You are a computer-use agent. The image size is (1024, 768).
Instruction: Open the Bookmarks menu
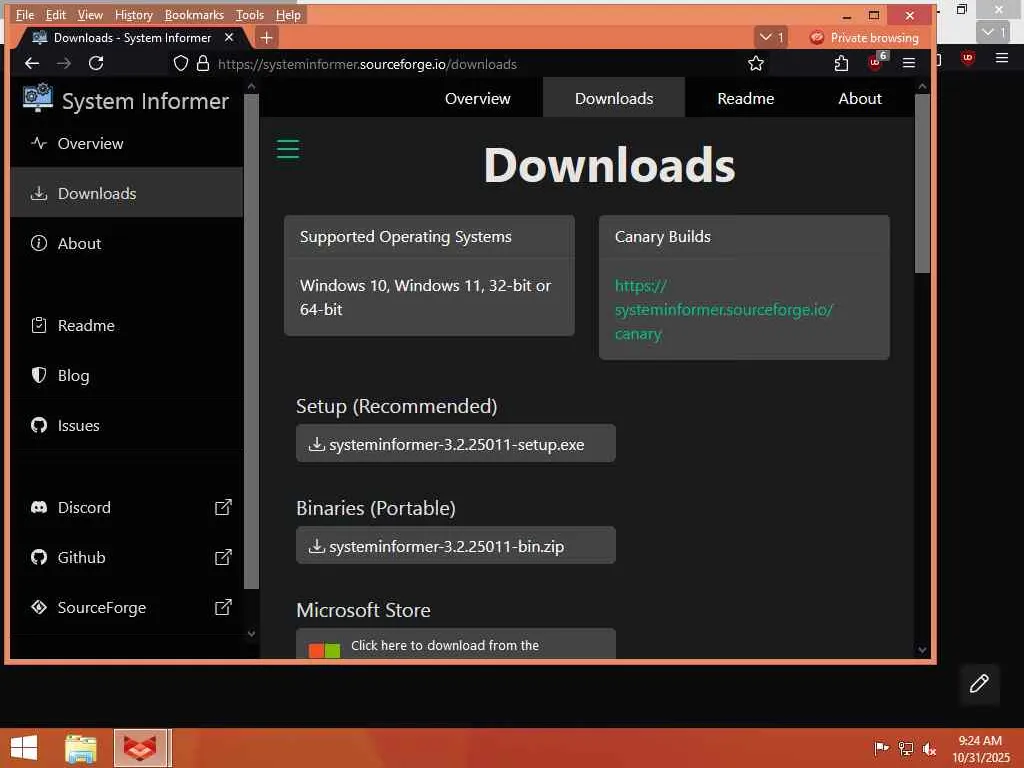194,14
